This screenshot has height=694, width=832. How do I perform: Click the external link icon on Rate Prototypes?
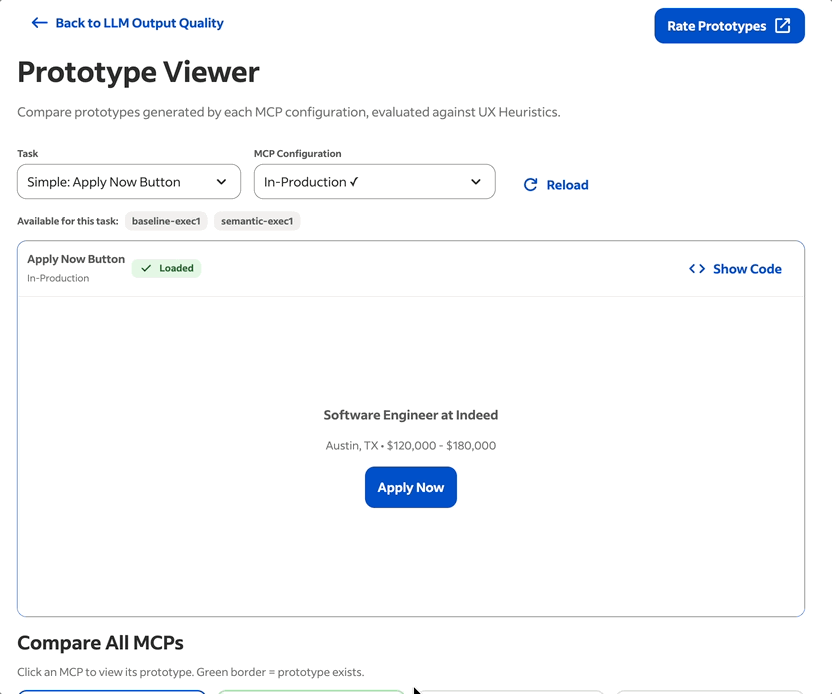tap(783, 25)
